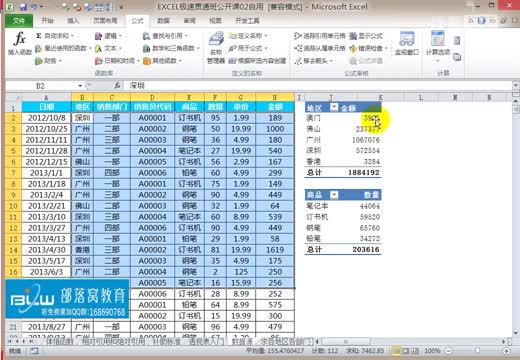Open the region filter in pivot table header
Viewport: 520px width, 360px height.
(334, 107)
